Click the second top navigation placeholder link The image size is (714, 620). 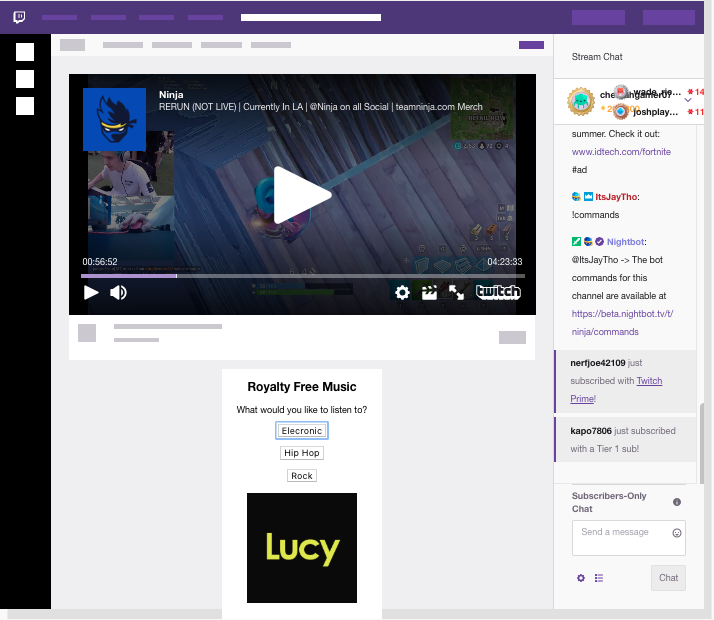tap(108, 17)
